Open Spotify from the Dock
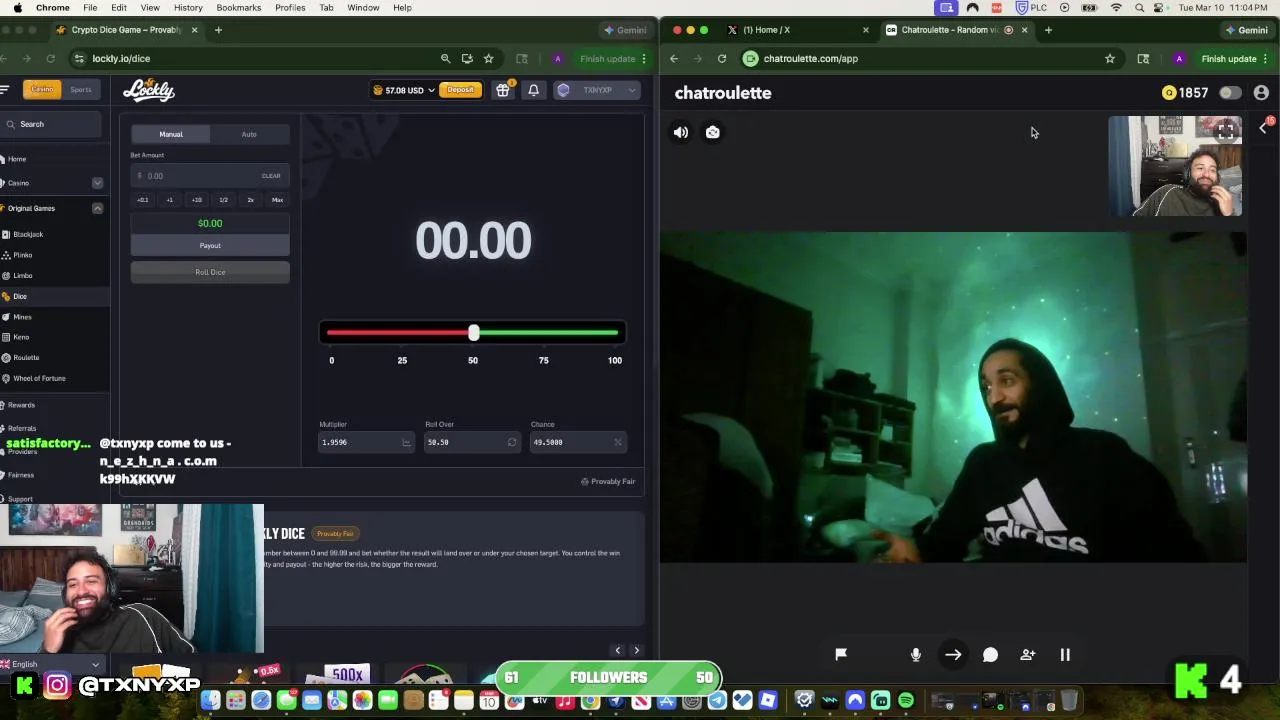The height and width of the screenshot is (720, 1280). (906, 701)
